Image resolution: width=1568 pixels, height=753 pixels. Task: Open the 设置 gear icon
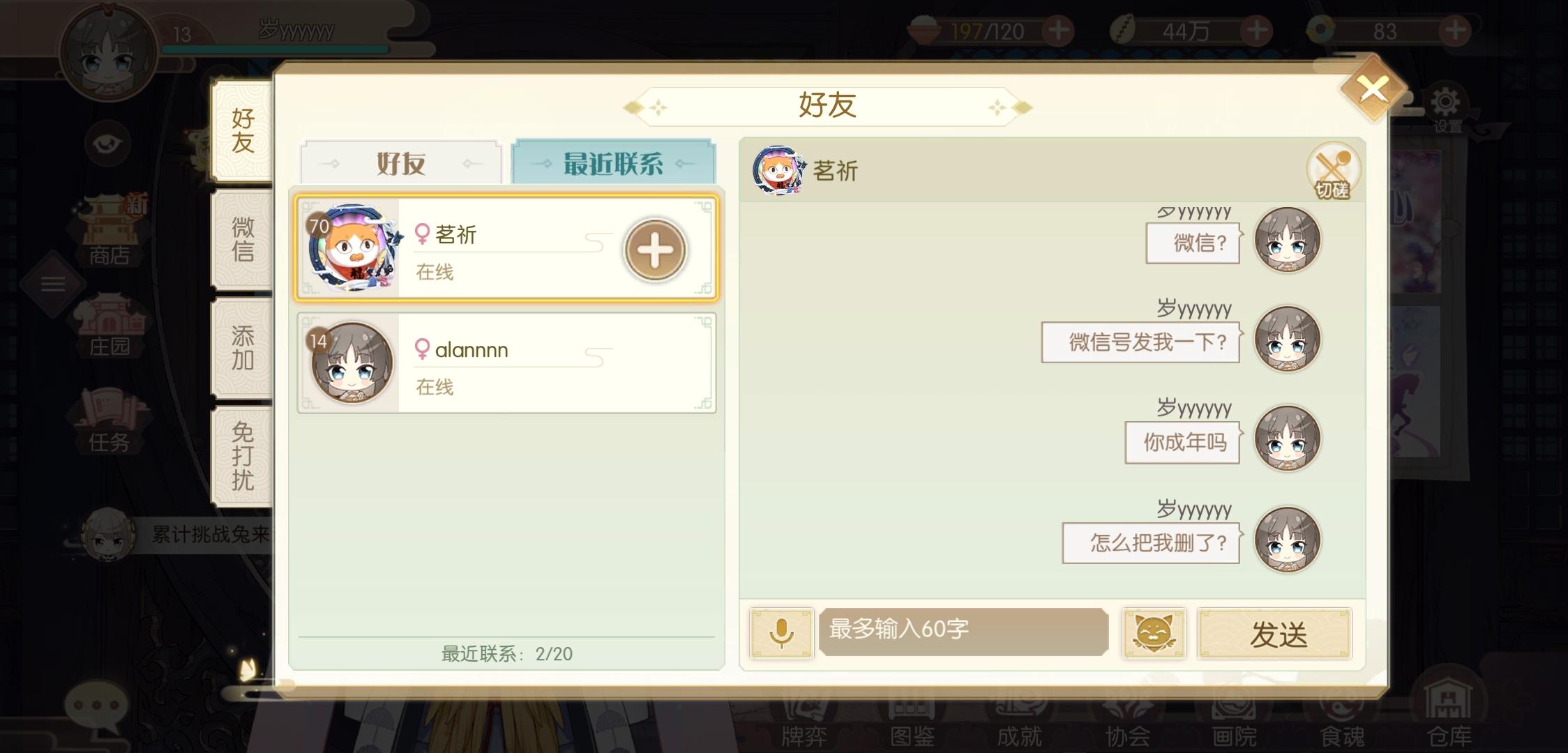pos(1446,109)
